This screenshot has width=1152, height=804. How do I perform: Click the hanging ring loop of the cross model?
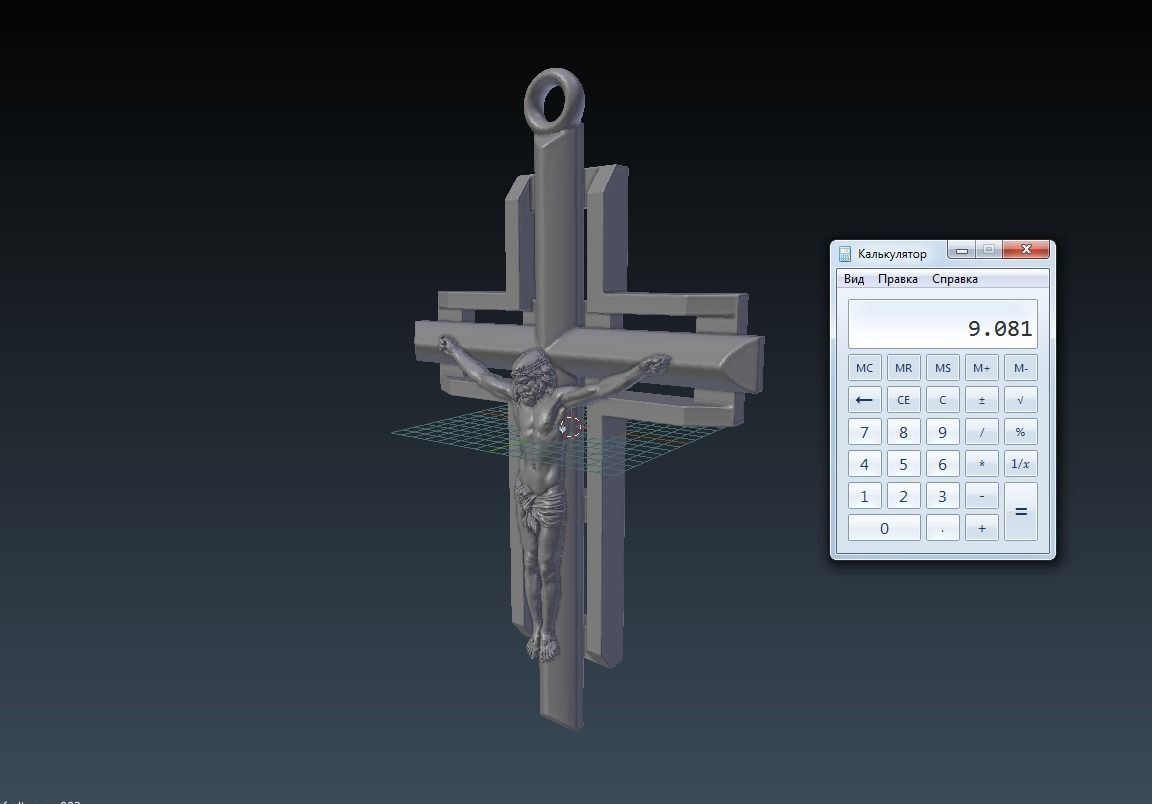[x=554, y=100]
